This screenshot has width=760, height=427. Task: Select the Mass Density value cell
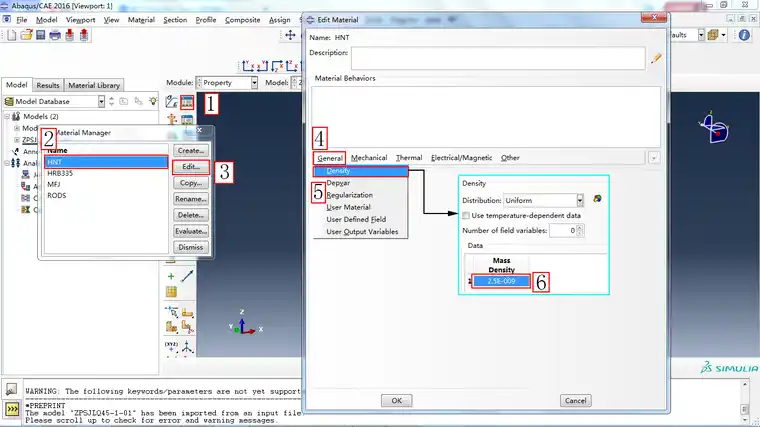click(501, 281)
